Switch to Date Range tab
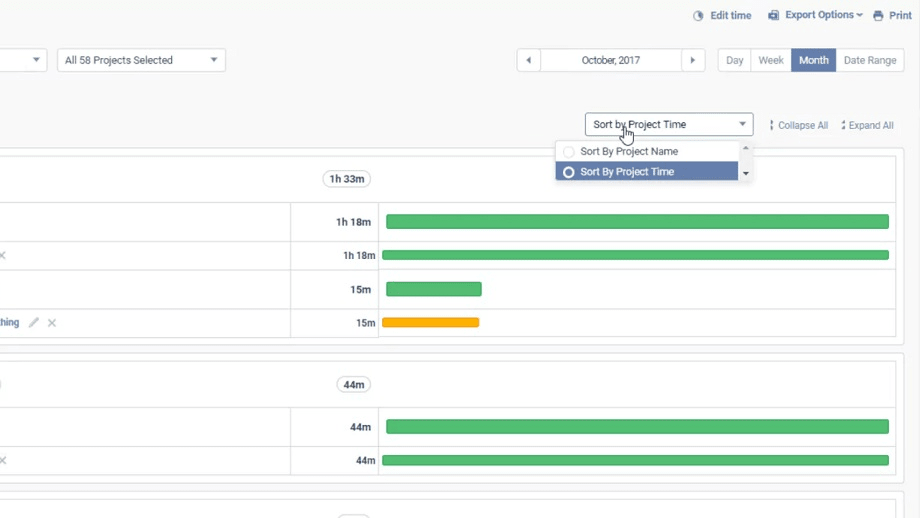 click(870, 60)
